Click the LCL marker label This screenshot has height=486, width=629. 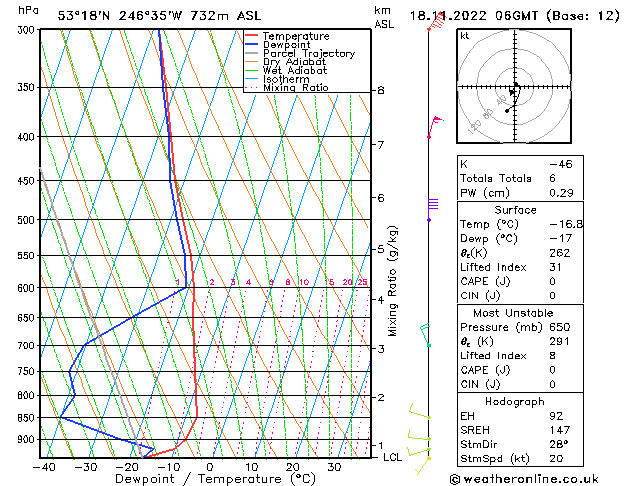click(392, 457)
